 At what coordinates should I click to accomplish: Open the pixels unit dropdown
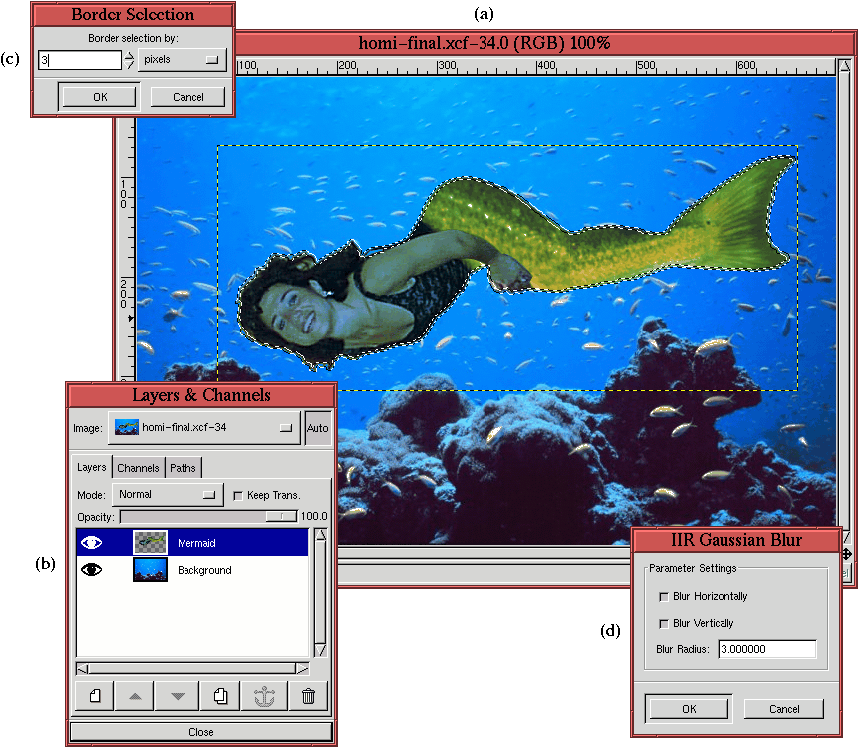pyautogui.click(x=181, y=60)
